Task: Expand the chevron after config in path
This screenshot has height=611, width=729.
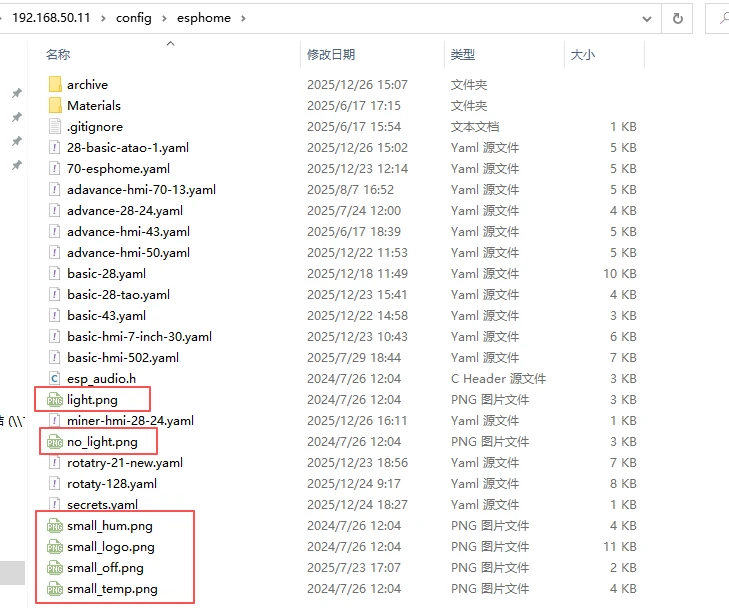Action: tap(161, 18)
